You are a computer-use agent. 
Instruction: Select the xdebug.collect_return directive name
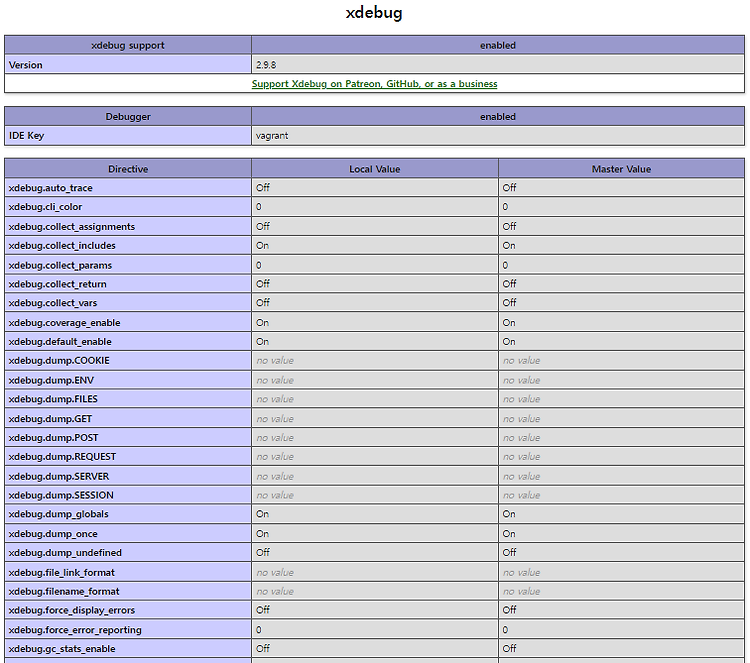57,284
